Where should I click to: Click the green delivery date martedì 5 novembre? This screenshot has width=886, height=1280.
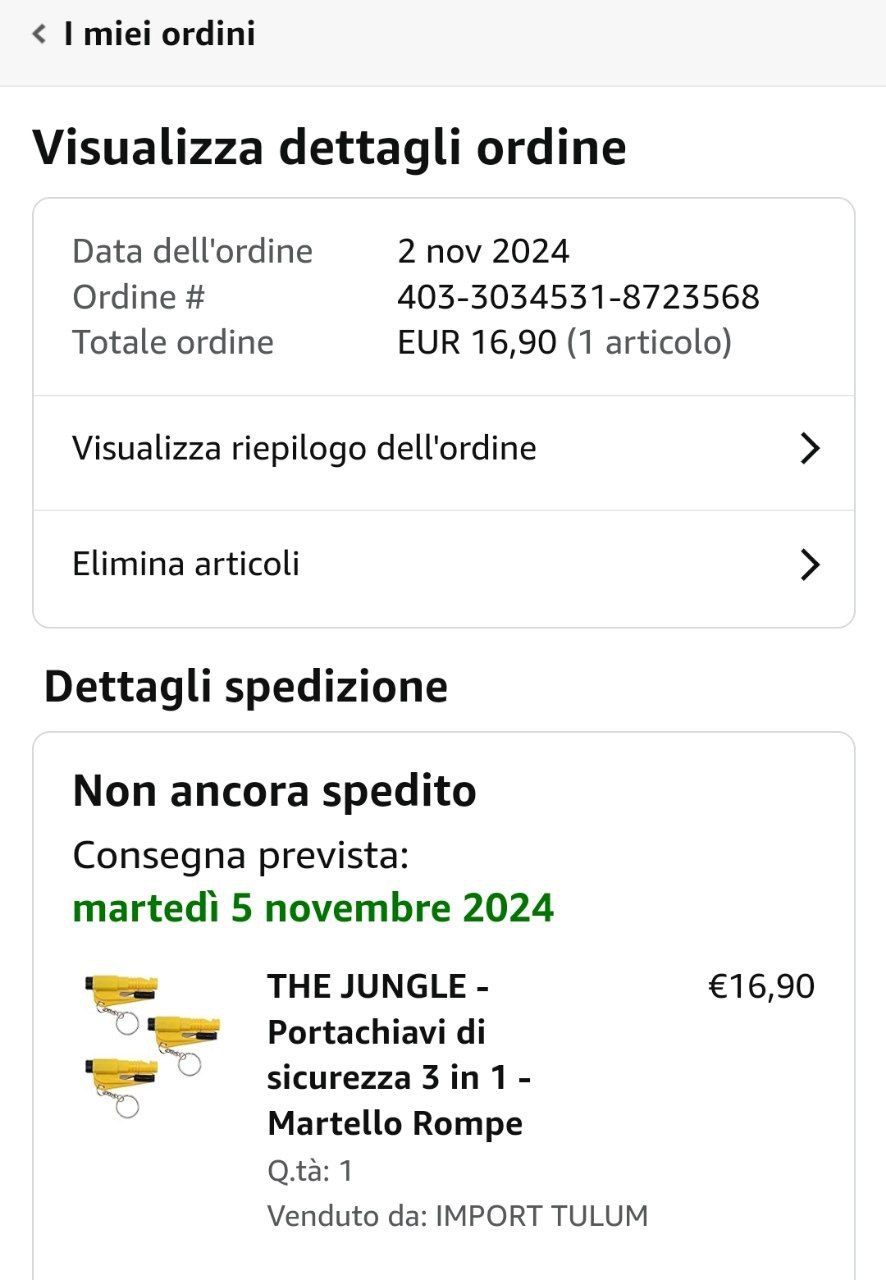point(313,908)
